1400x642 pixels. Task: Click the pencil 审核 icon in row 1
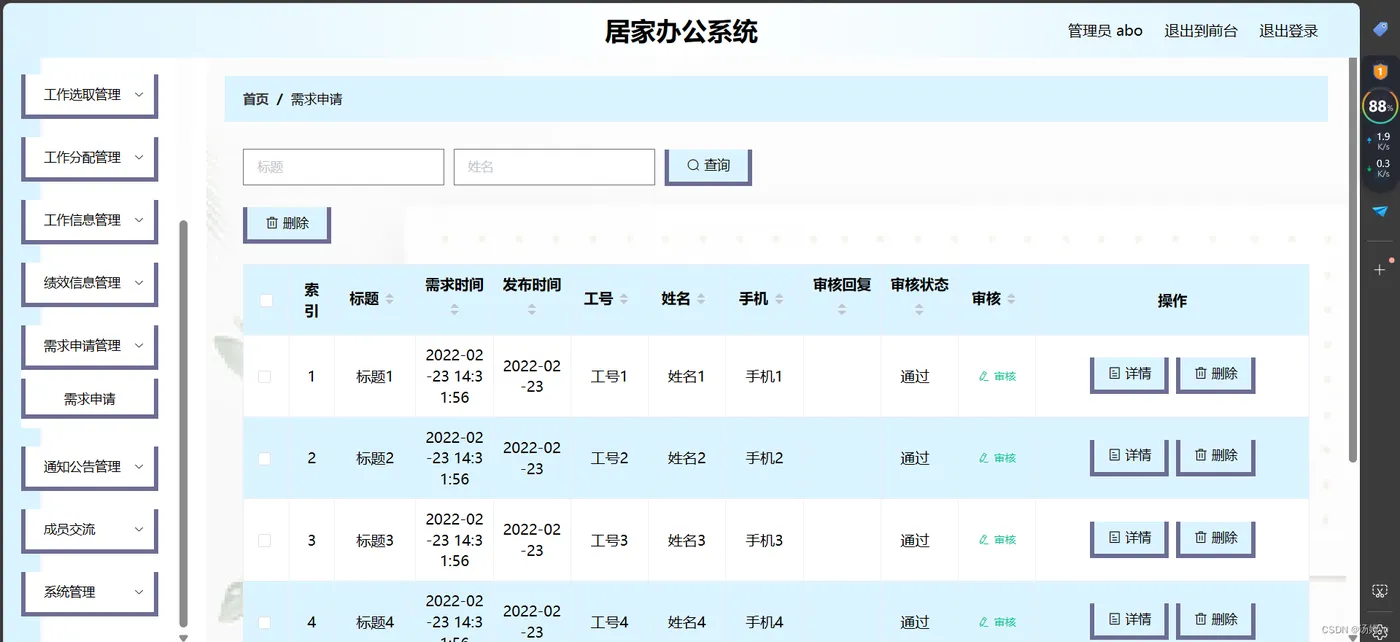click(997, 376)
